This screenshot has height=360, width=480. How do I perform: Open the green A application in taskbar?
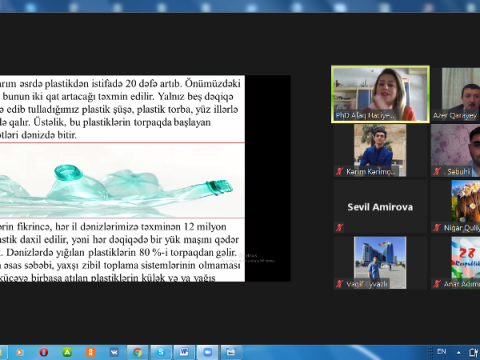67,352
